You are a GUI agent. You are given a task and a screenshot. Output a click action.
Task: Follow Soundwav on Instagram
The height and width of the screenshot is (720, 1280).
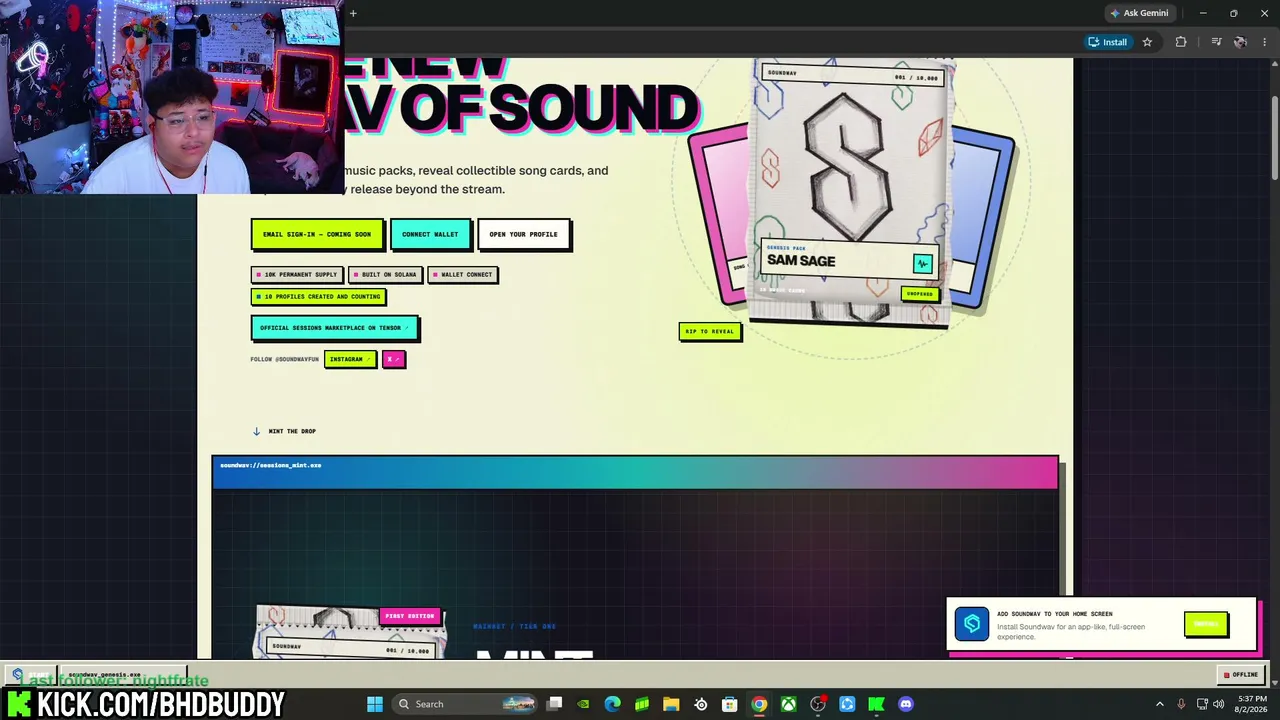click(x=350, y=359)
